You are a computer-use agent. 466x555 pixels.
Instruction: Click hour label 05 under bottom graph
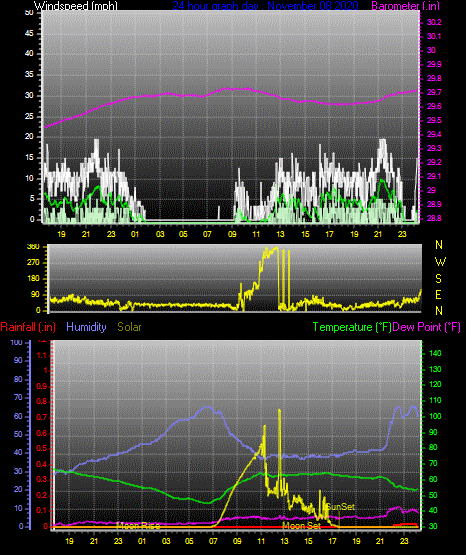click(189, 541)
